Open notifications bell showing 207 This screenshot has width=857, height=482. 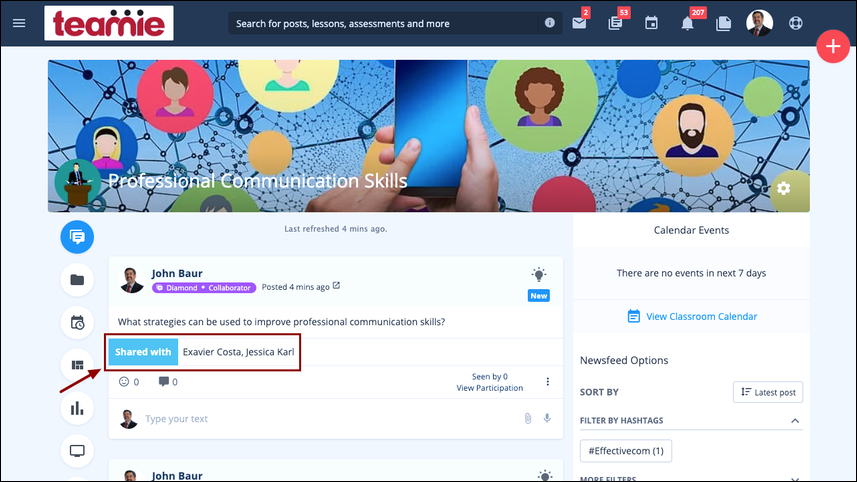(687, 23)
